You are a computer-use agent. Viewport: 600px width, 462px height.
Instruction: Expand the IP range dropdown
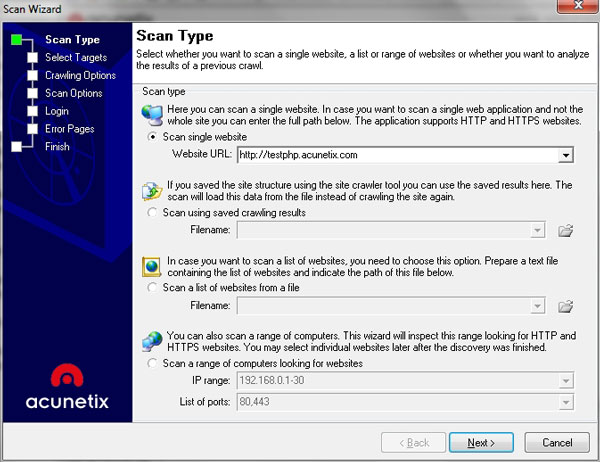(567, 381)
